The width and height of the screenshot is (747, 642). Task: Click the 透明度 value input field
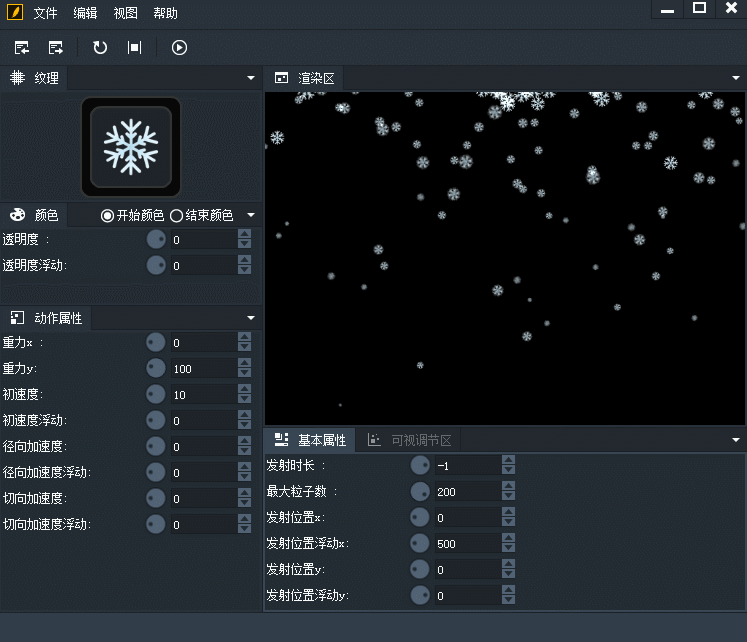coord(204,239)
